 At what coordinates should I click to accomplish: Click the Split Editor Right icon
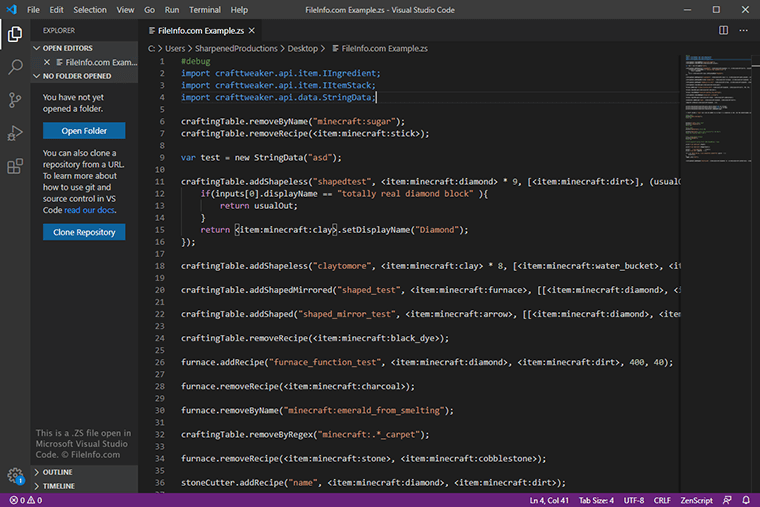pyautogui.click(x=722, y=31)
